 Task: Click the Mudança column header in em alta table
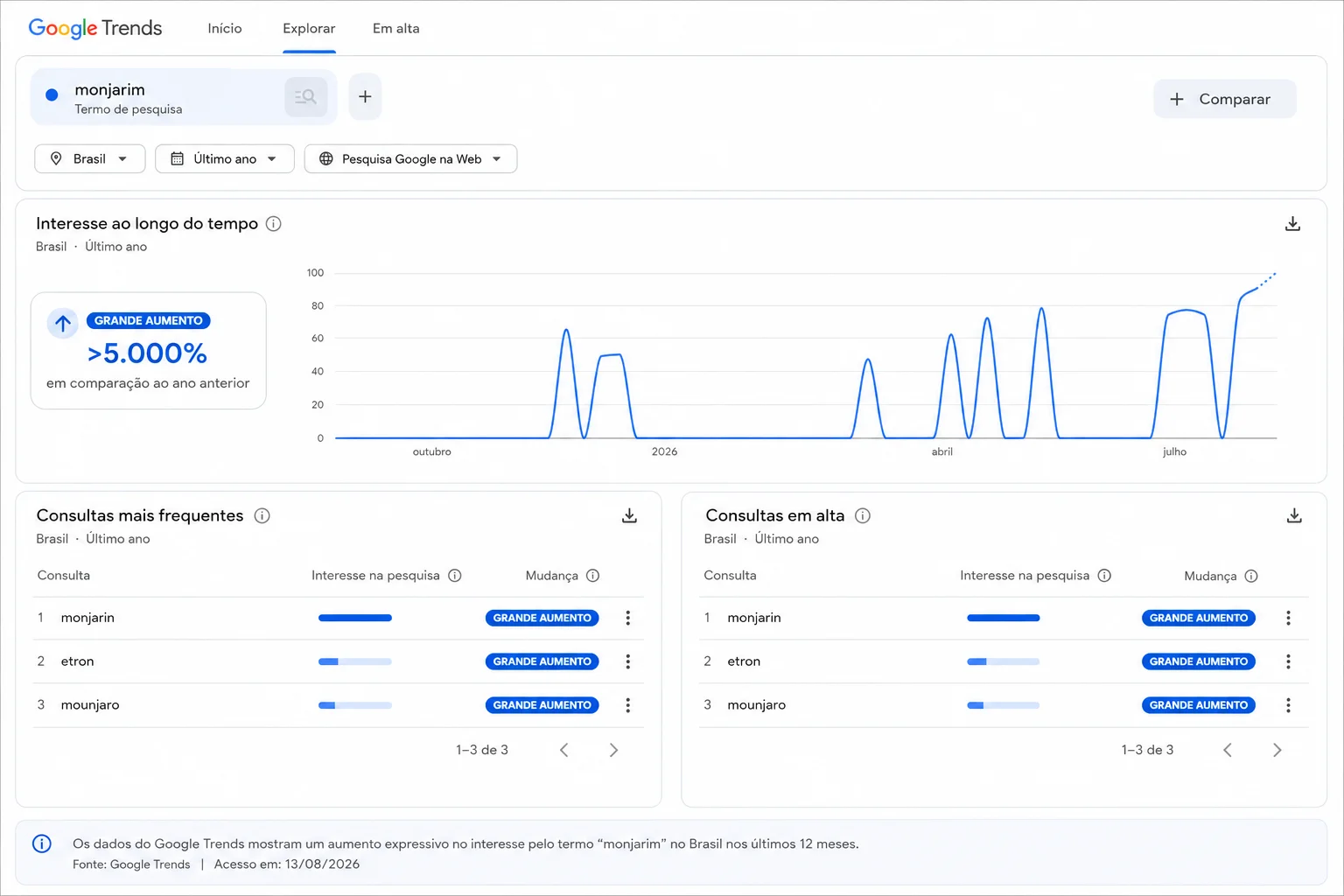[1210, 576]
